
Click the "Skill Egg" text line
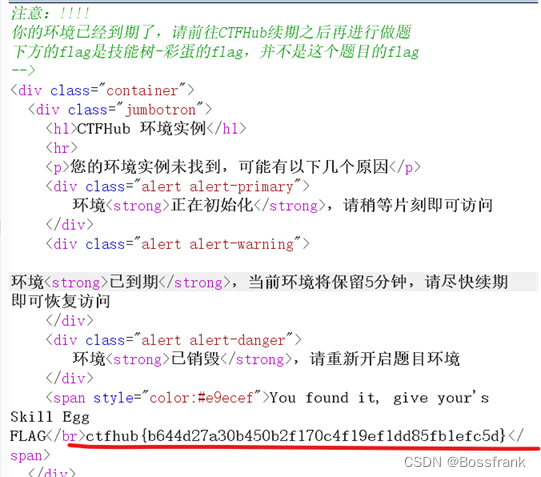pos(50,417)
